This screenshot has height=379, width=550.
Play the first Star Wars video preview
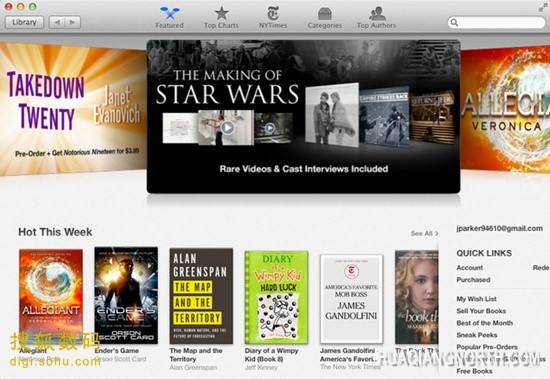(227, 127)
